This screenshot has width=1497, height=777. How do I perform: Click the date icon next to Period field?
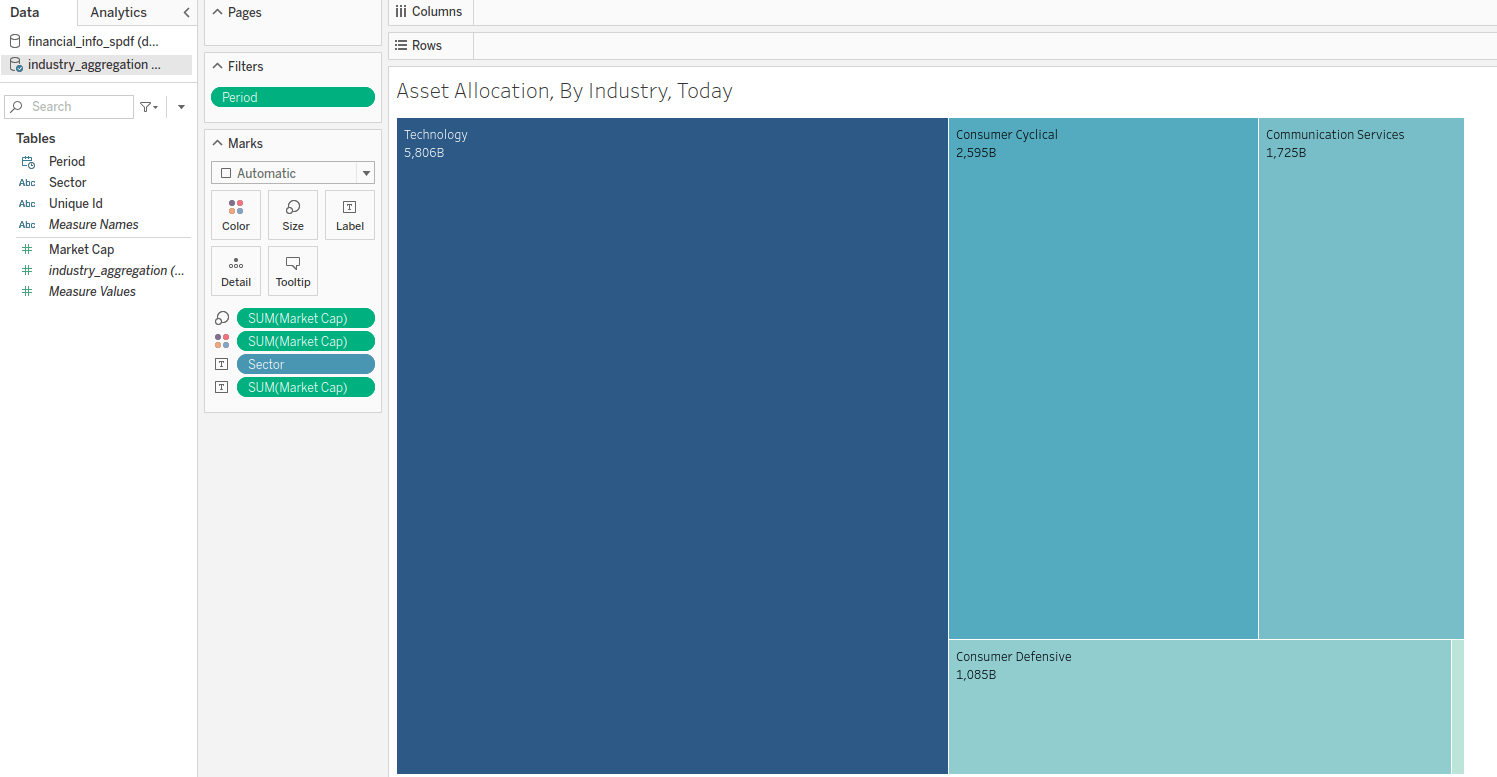(28, 162)
